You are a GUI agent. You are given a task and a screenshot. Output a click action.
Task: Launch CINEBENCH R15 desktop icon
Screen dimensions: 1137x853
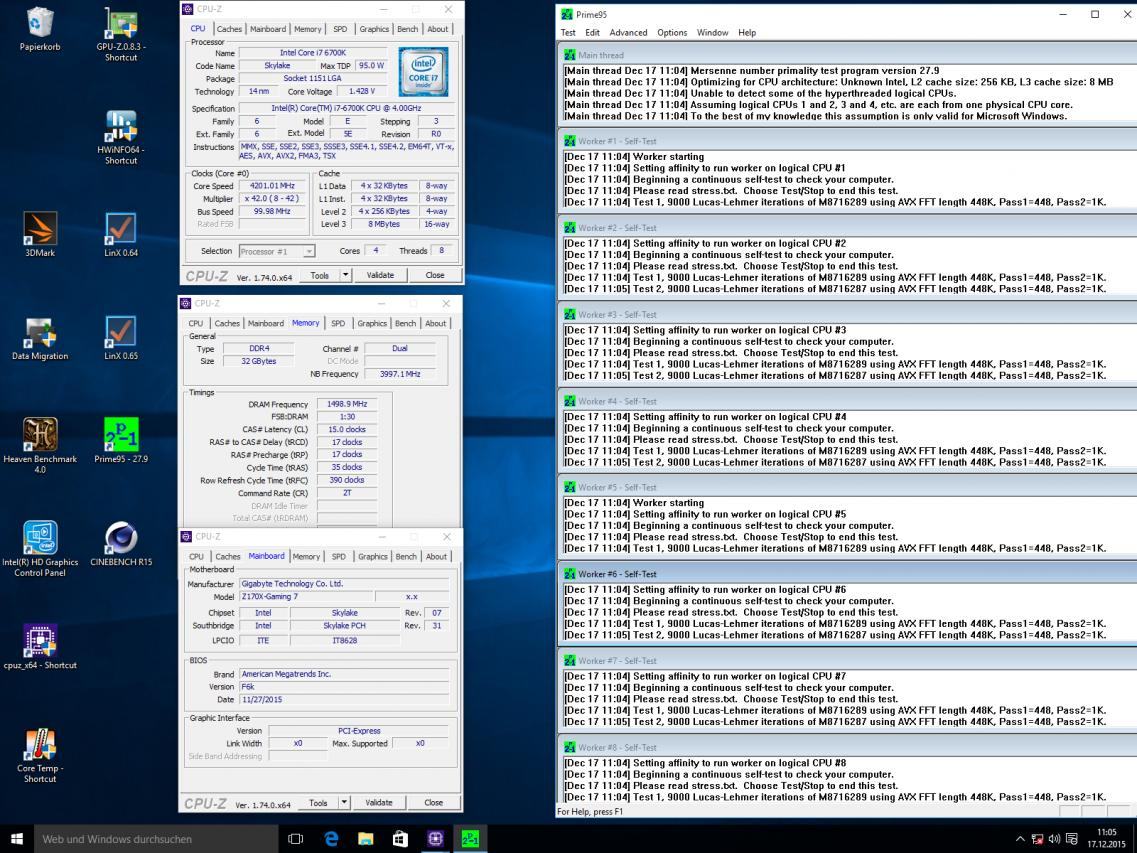tap(120, 543)
